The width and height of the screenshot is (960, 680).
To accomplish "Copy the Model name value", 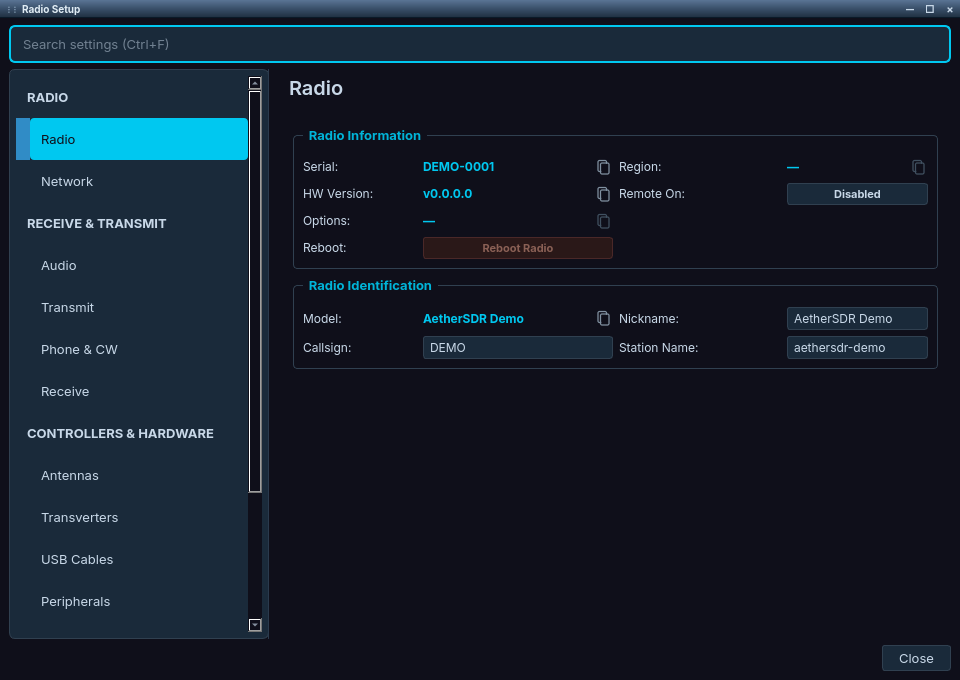I will coord(603,318).
